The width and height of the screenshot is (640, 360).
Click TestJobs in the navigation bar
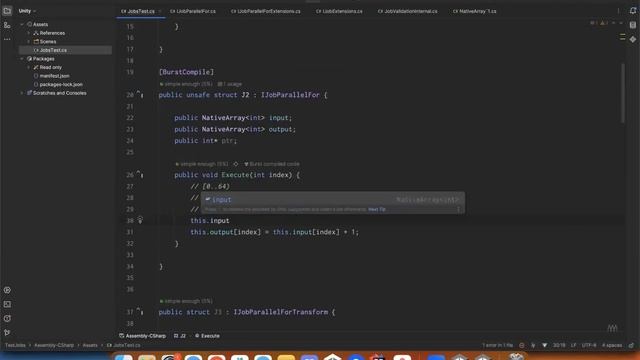(15, 345)
